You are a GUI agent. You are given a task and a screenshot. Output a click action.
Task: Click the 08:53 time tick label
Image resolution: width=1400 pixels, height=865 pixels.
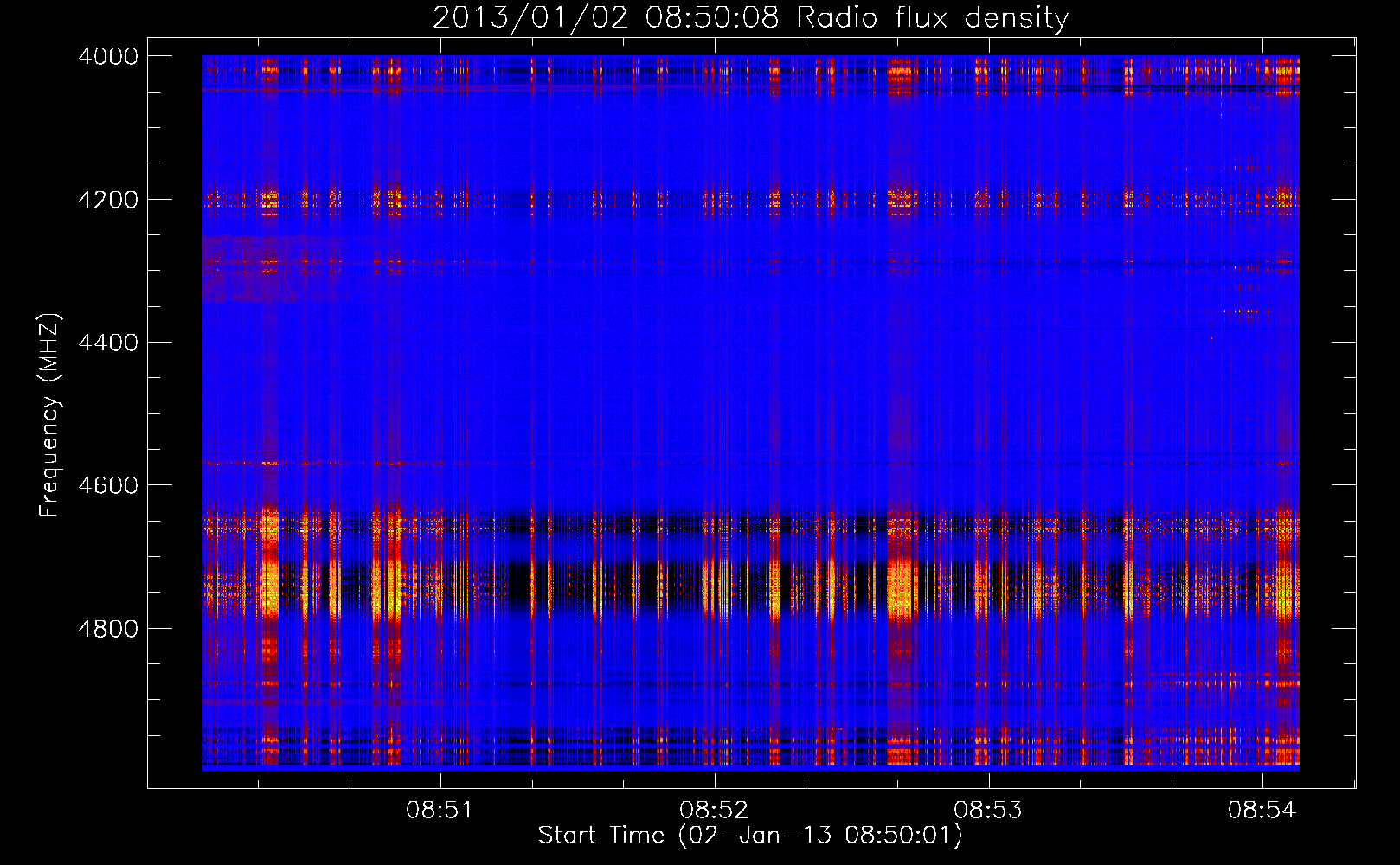tap(988, 811)
